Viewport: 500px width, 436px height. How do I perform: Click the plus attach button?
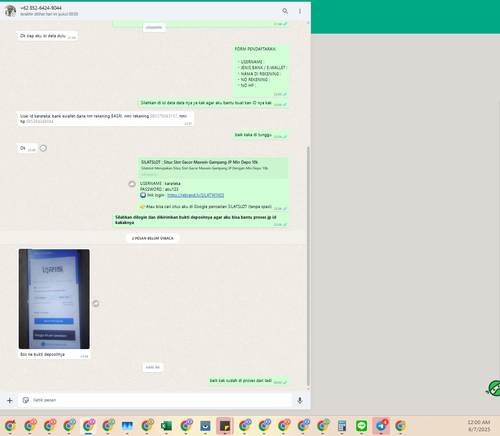(10, 400)
